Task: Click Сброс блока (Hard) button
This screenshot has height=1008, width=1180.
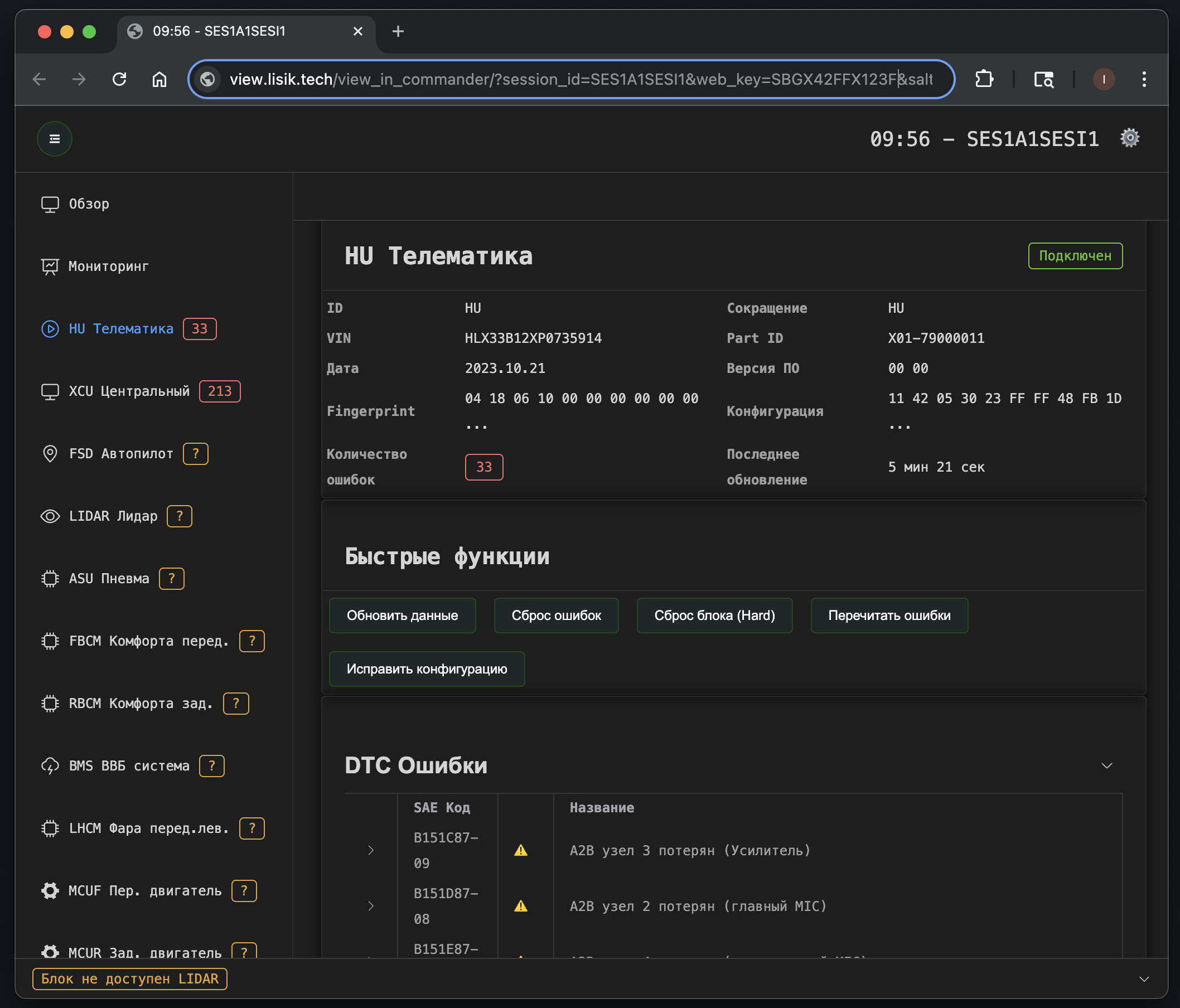Action: coord(715,616)
